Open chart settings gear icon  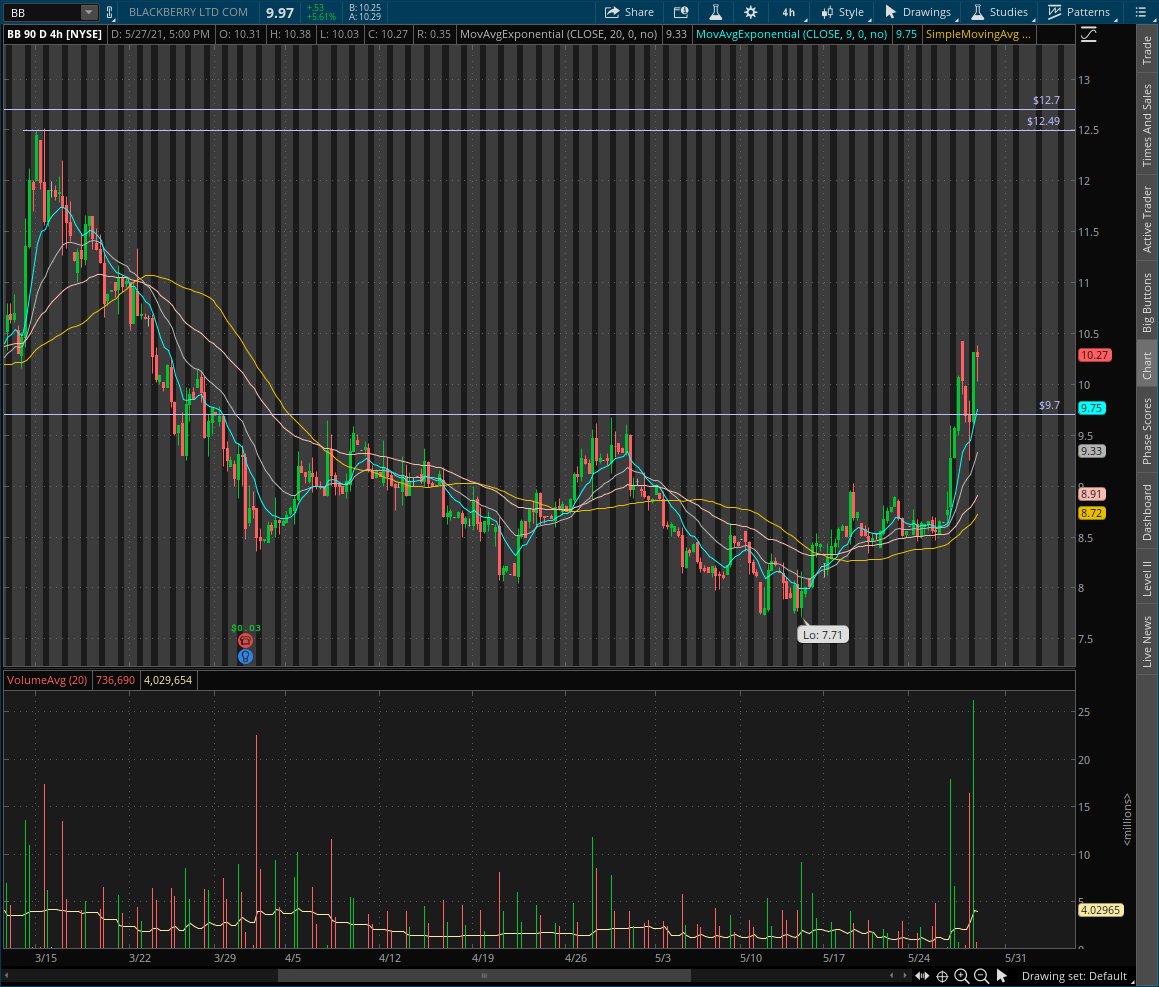[750, 12]
